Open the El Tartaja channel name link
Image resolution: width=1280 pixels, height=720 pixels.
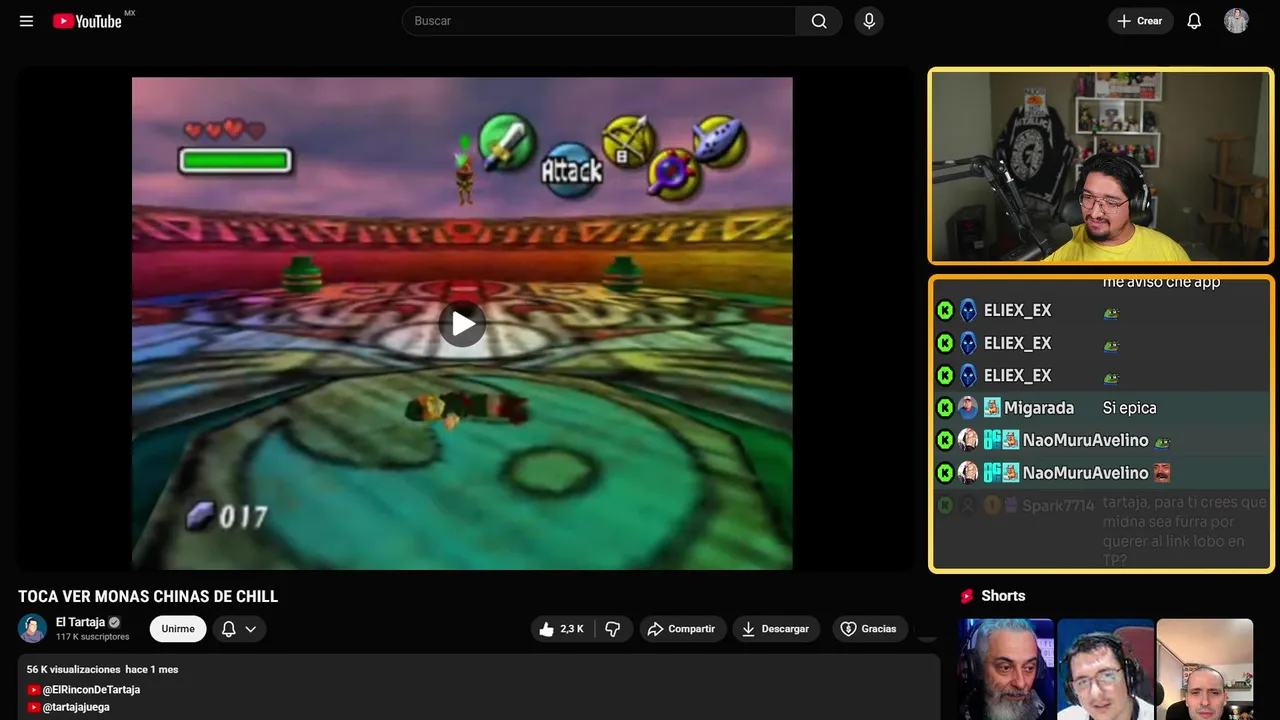(80, 622)
